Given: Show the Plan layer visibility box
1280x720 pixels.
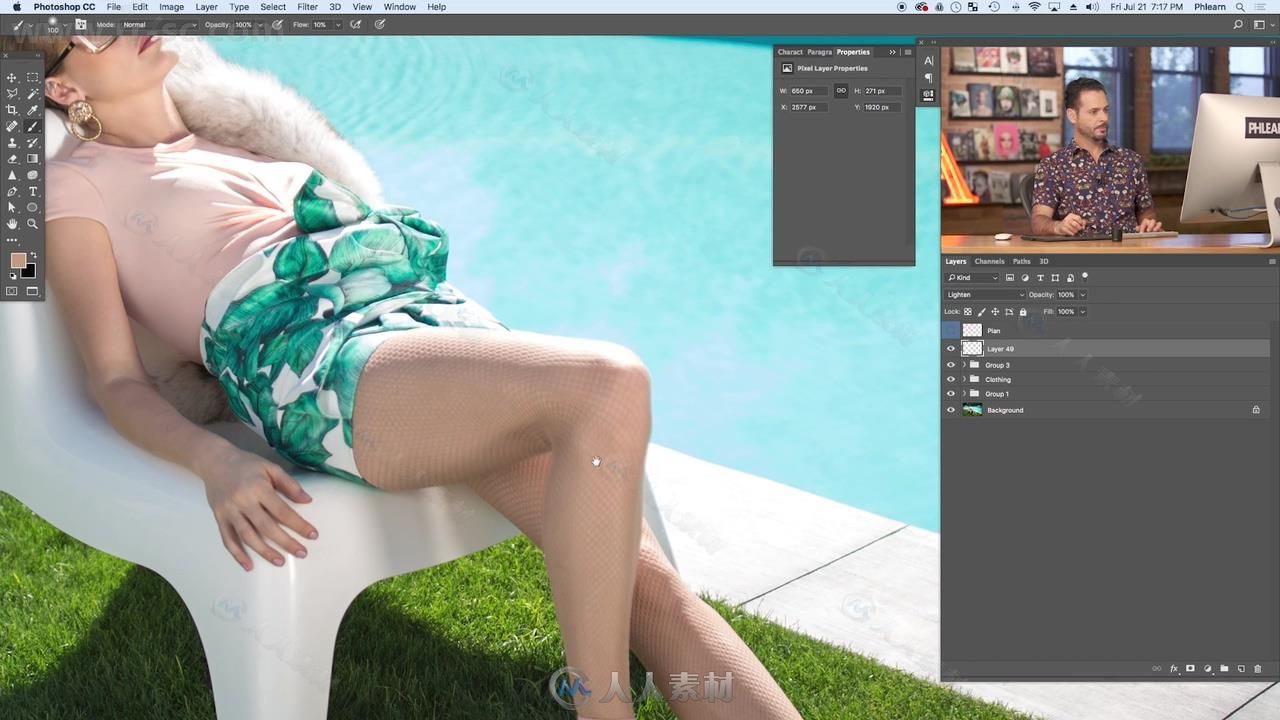Looking at the screenshot, I should (951, 330).
